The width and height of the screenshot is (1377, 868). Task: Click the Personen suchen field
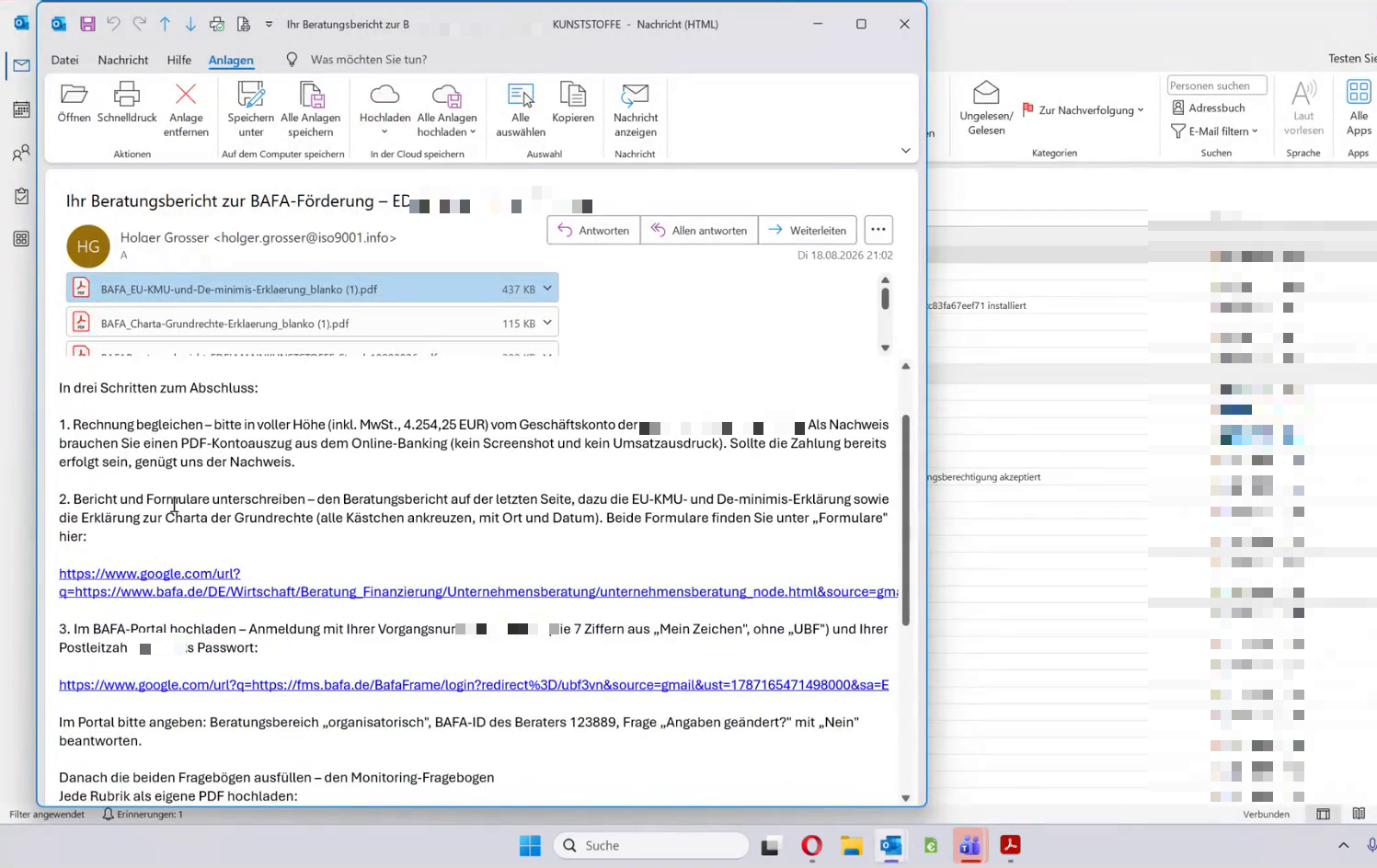pyautogui.click(x=1217, y=86)
